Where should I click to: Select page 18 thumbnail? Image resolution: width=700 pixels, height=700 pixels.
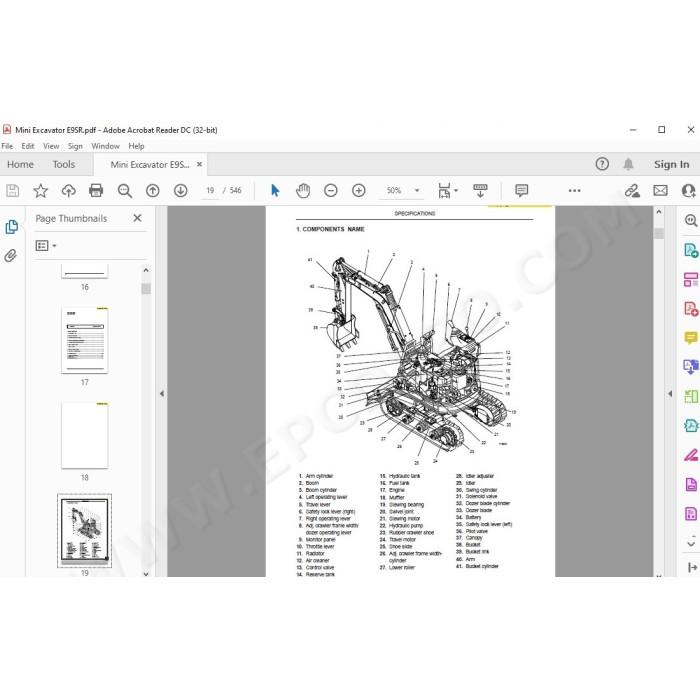85,435
